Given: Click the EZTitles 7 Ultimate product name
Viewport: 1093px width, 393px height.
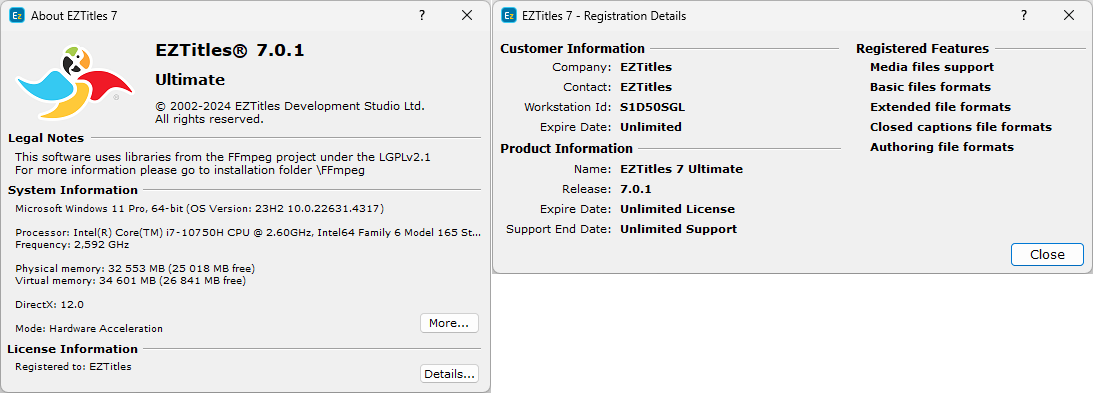Looking at the screenshot, I should point(682,169).
